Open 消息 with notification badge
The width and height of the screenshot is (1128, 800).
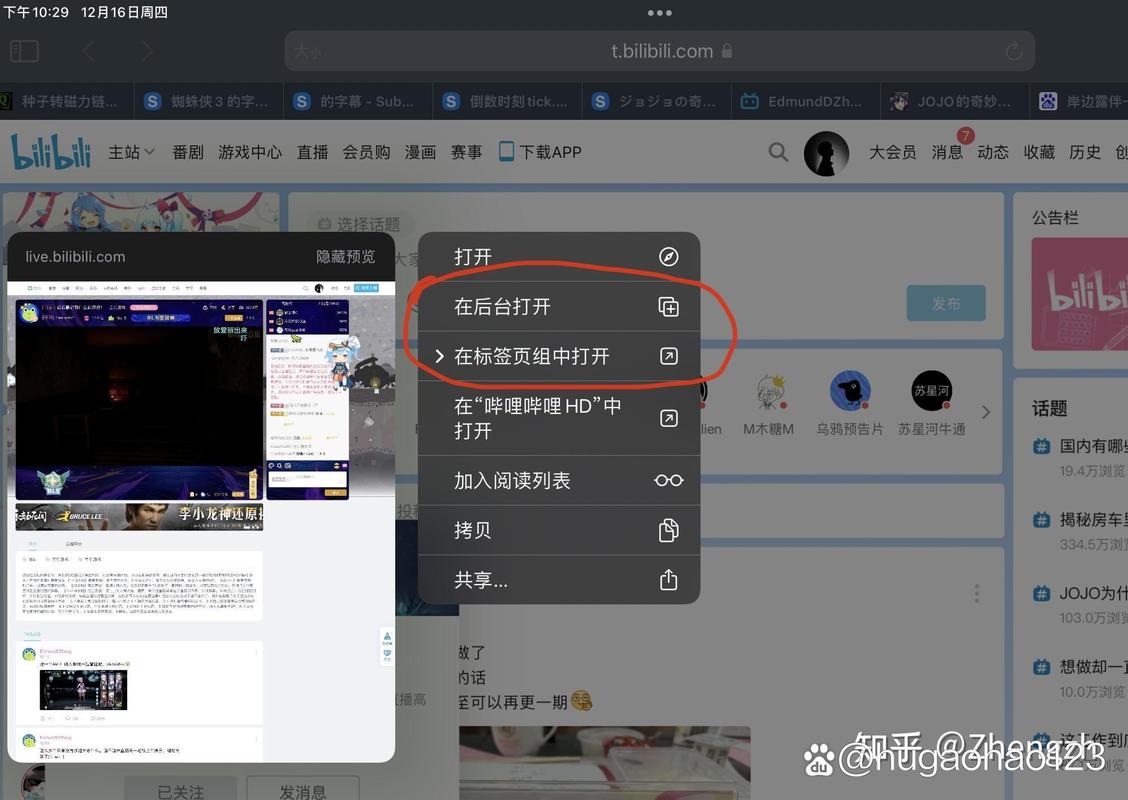tap(947, 152)
